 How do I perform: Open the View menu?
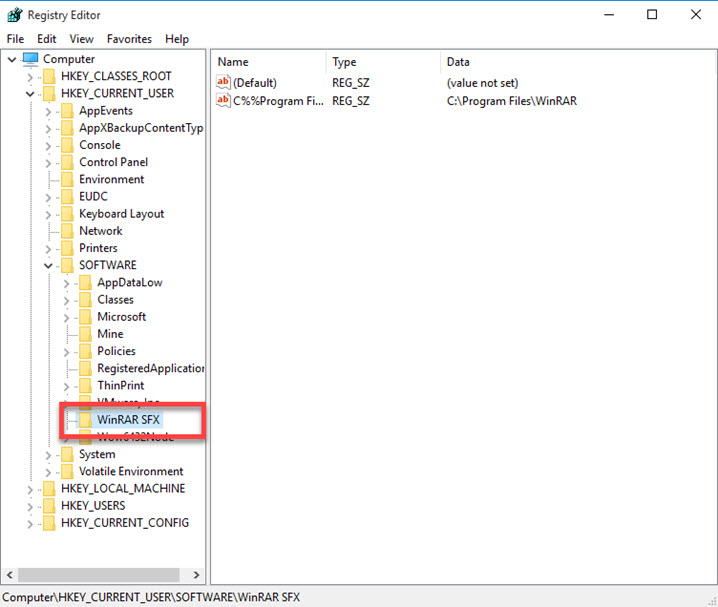82,39
